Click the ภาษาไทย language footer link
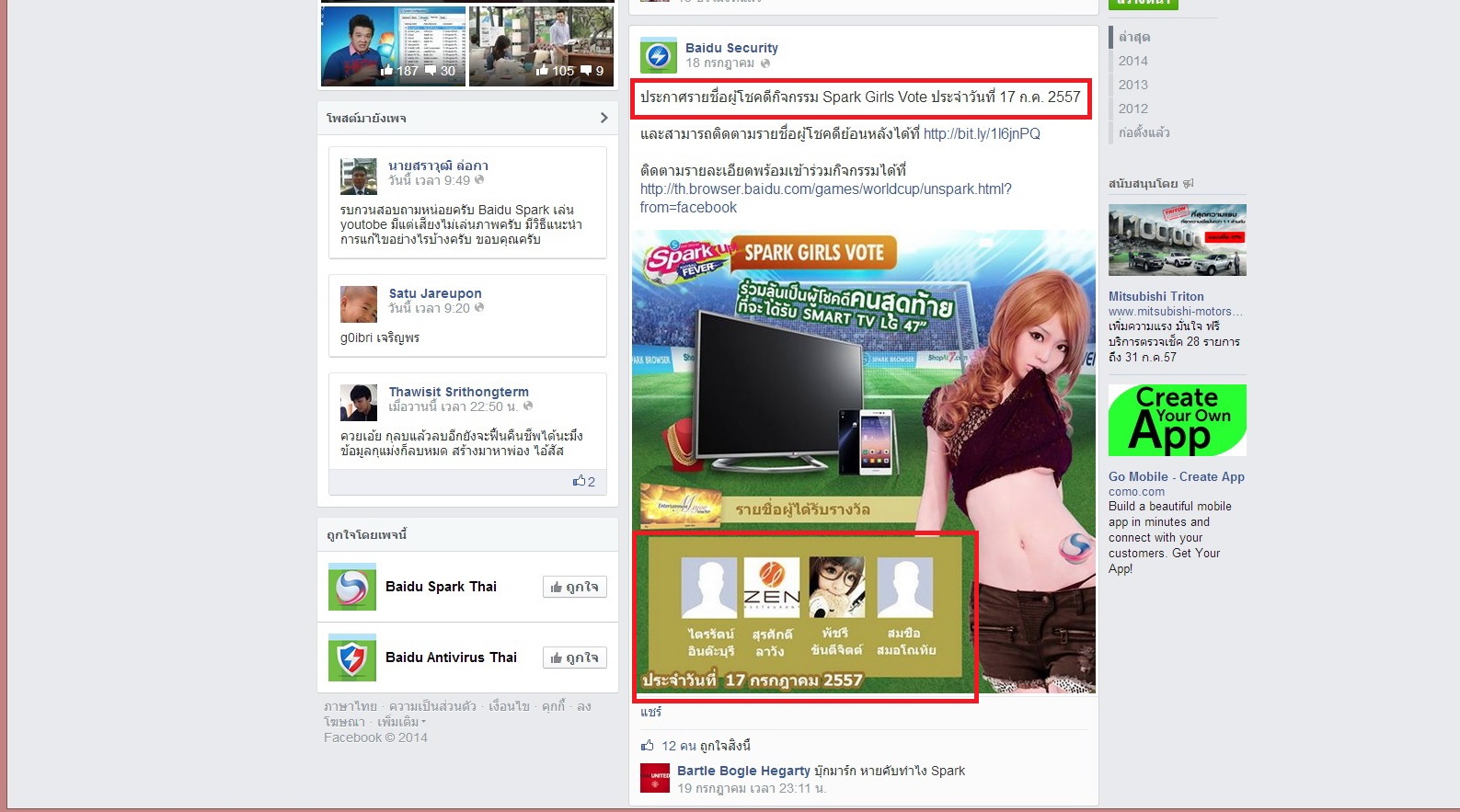Screen dimensions: 1460x812 click(x=351, y=706)
